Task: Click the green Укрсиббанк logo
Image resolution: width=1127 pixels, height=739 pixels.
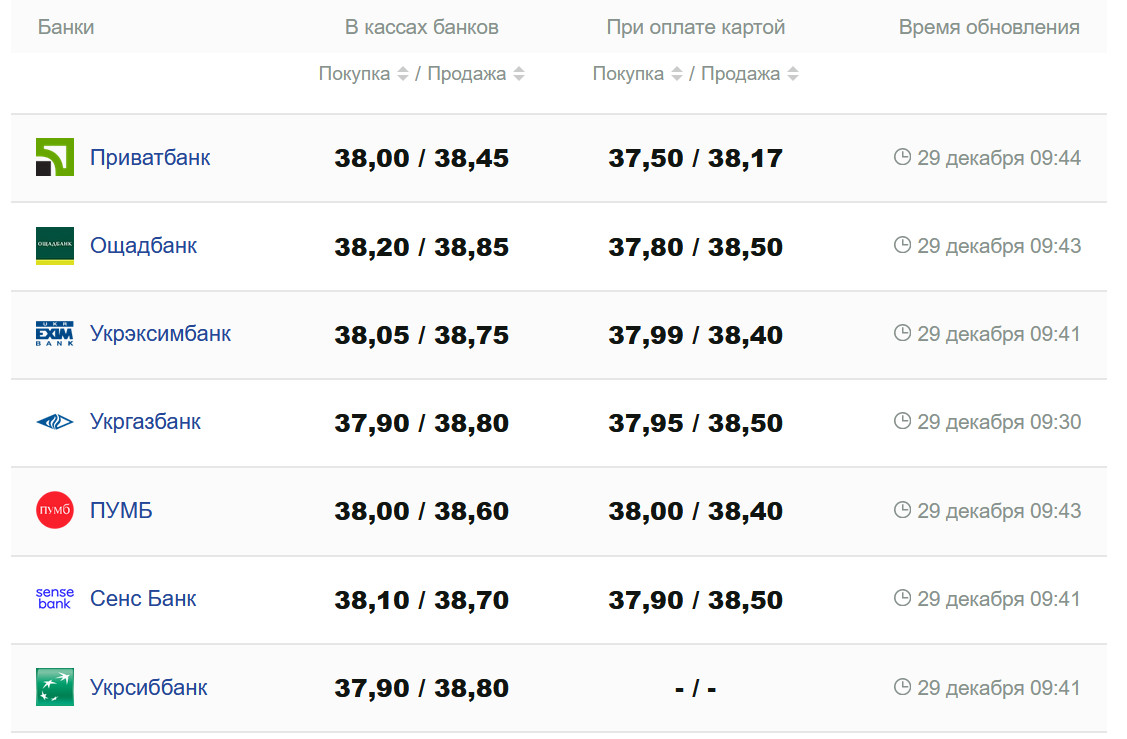Action: click(54, 687)
